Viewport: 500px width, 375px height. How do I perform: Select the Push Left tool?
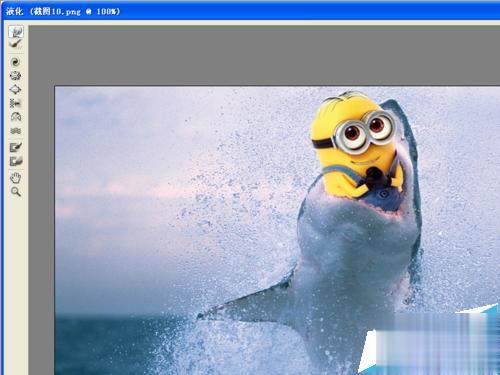tap(15, 103)
